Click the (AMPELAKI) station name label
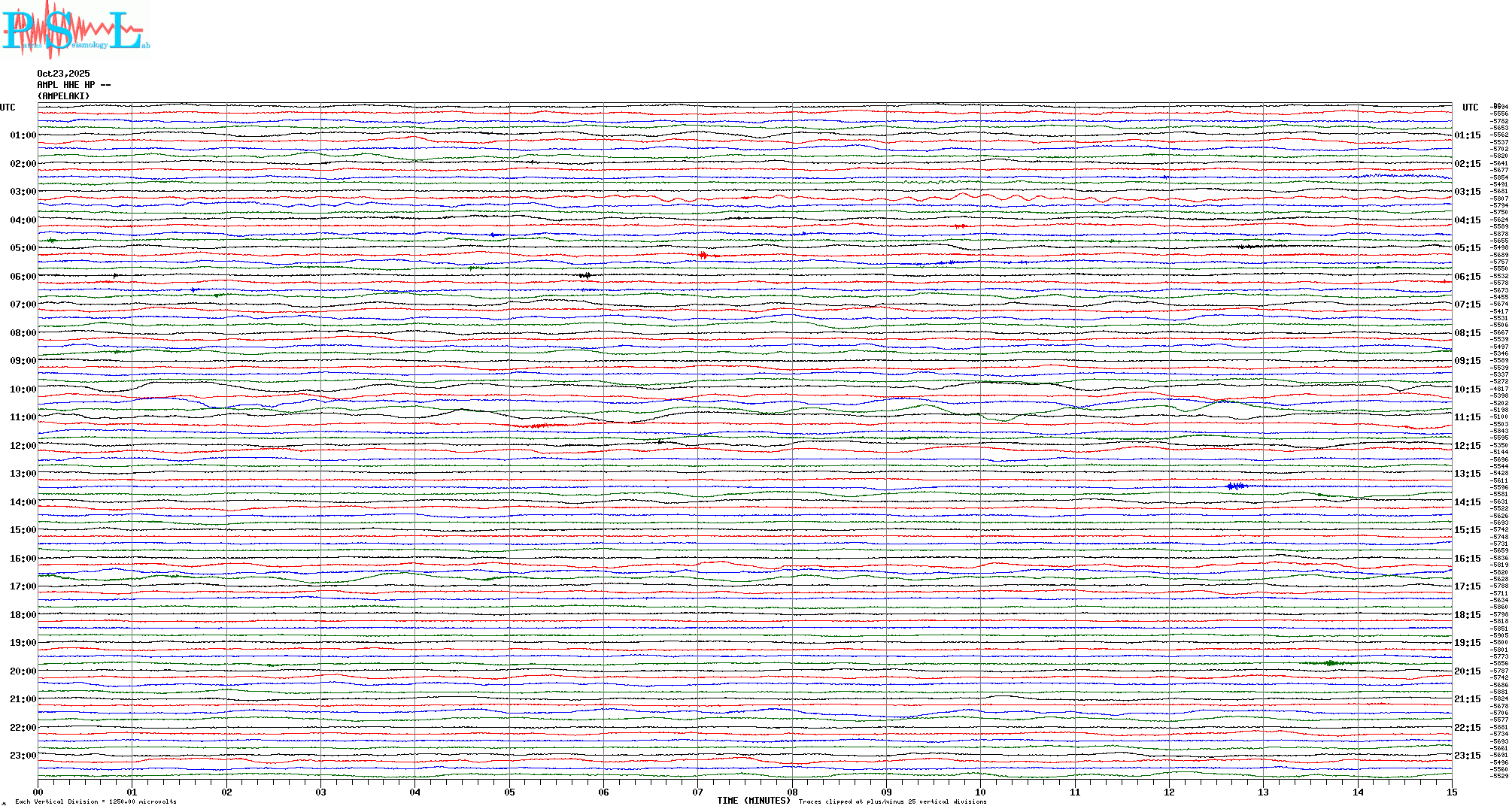The height and width of the screenshot is (812, 1512). [x=63, y=96]
